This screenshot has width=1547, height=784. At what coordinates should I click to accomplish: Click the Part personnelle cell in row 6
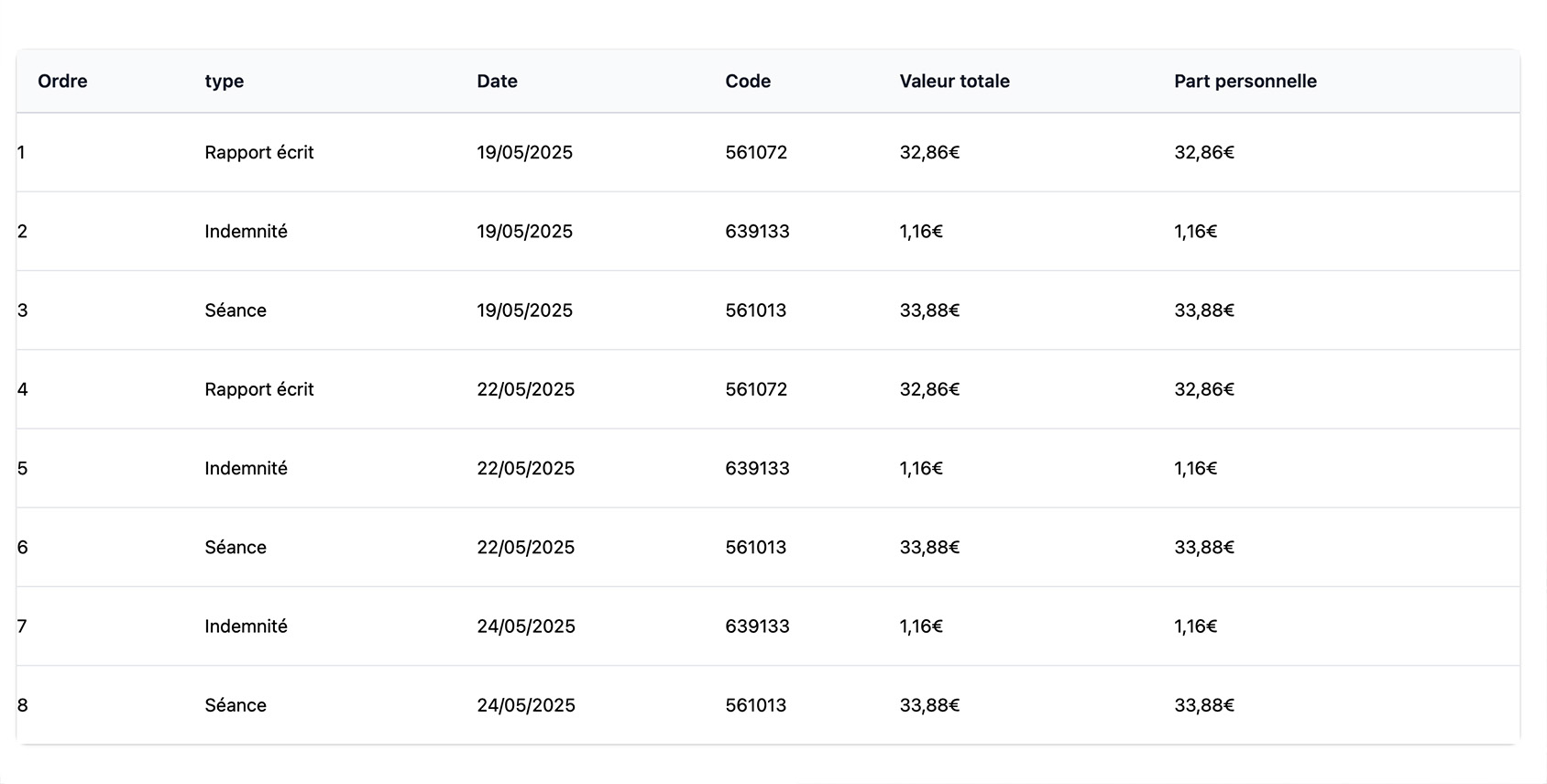(1204, 548)
